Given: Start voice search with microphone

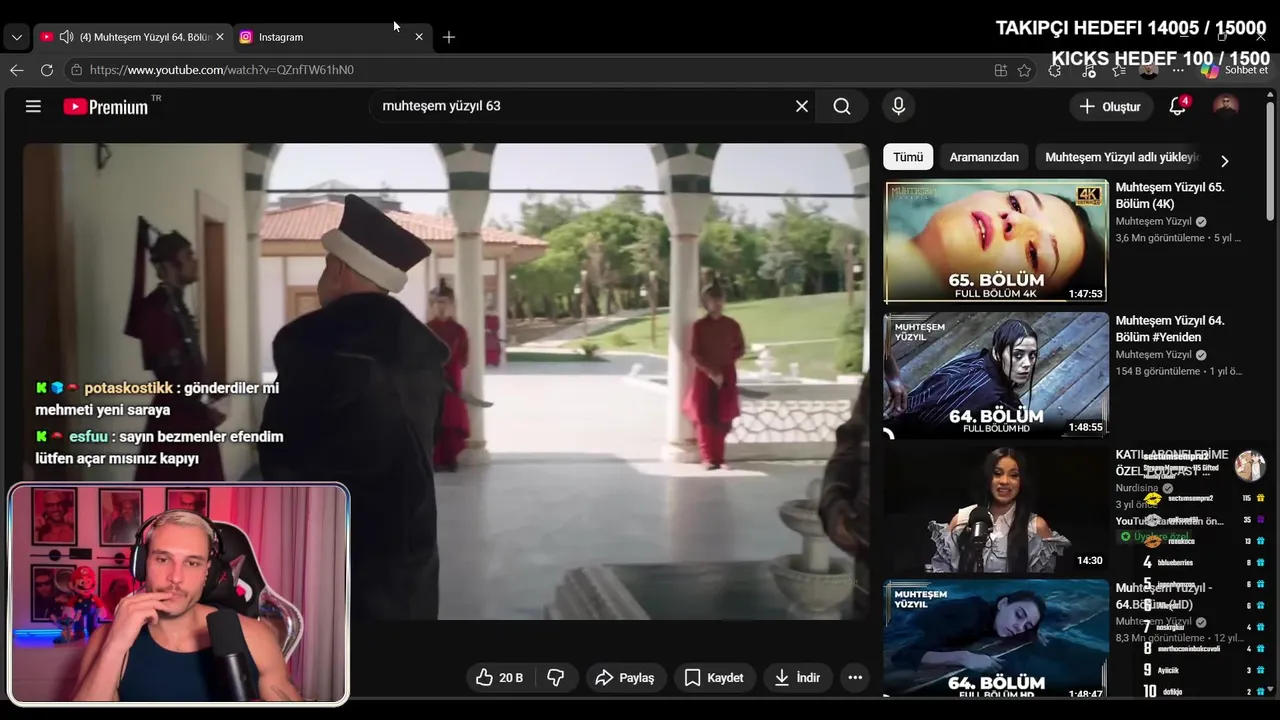Looking at the screenshot, I should (898, 106).
